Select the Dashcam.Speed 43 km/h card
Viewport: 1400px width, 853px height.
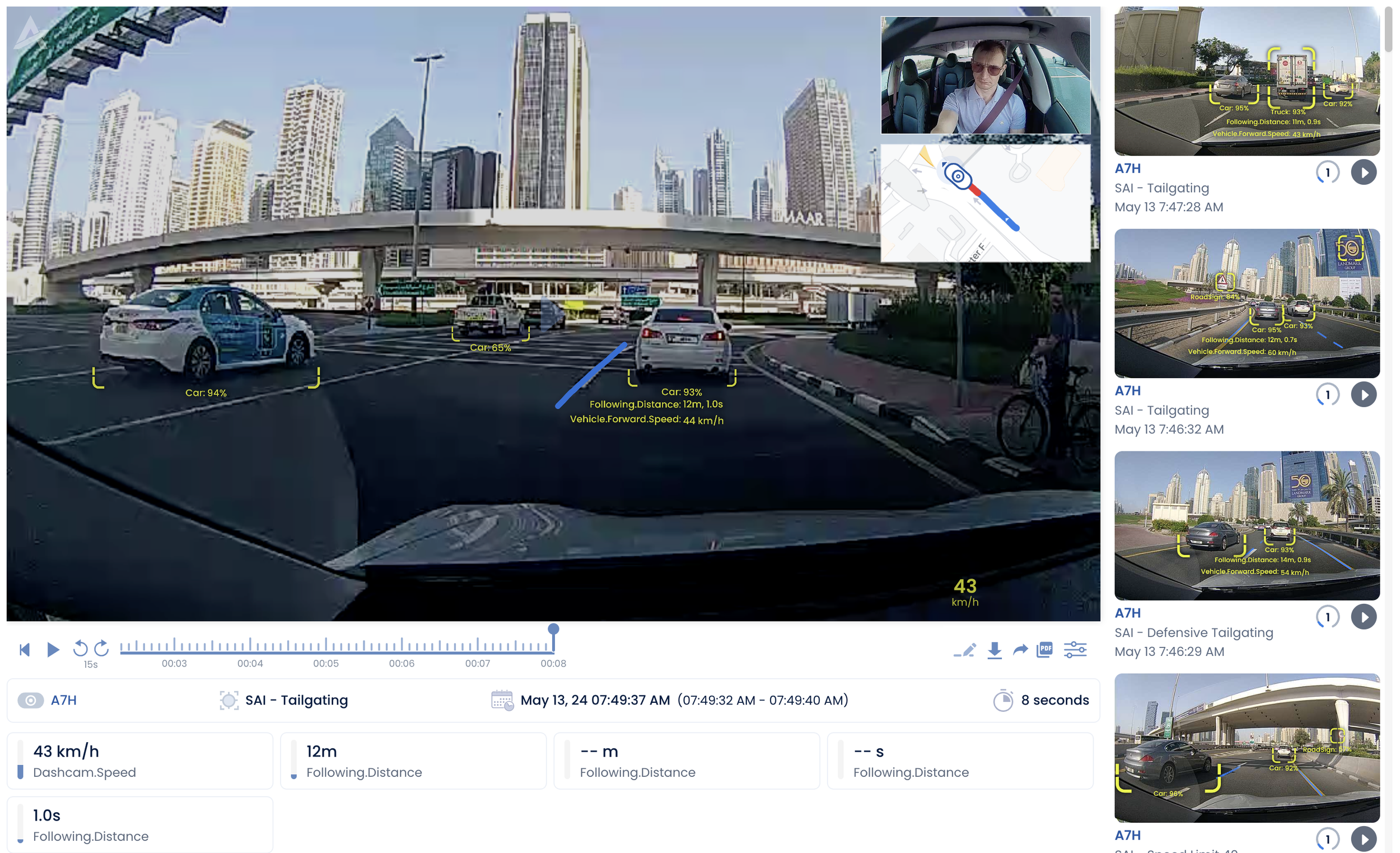tap(140, 761)
